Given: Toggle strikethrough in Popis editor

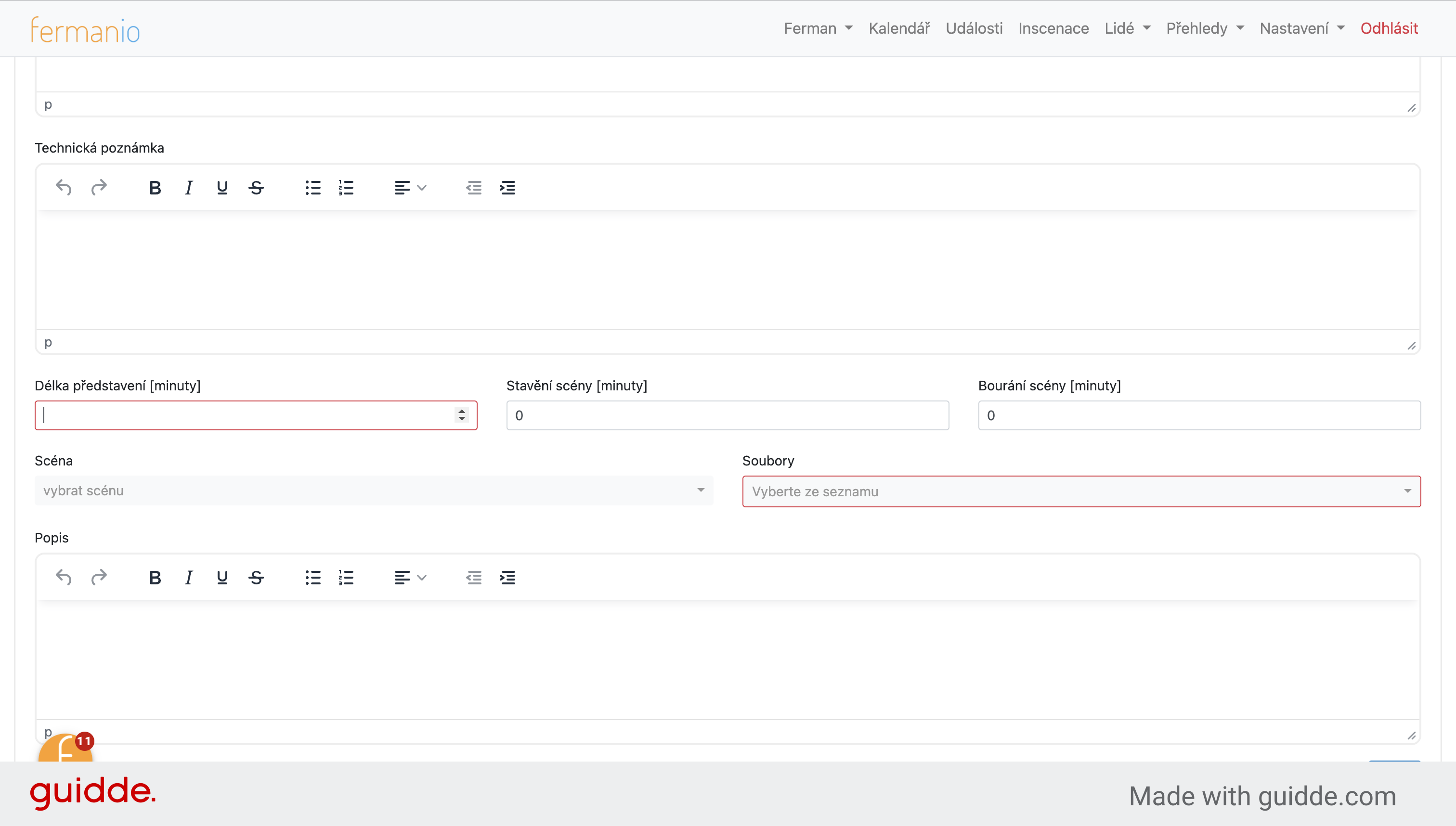Looking at the screenshot, I should tap(256, 578).
